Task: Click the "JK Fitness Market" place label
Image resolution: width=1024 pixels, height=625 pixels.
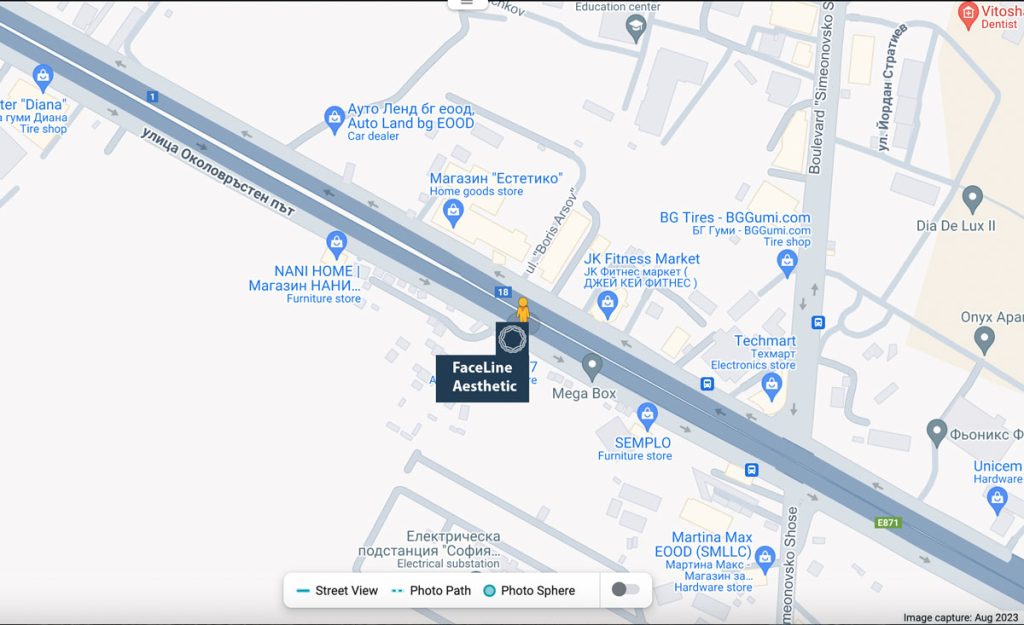Action: (x=641, y=259)
